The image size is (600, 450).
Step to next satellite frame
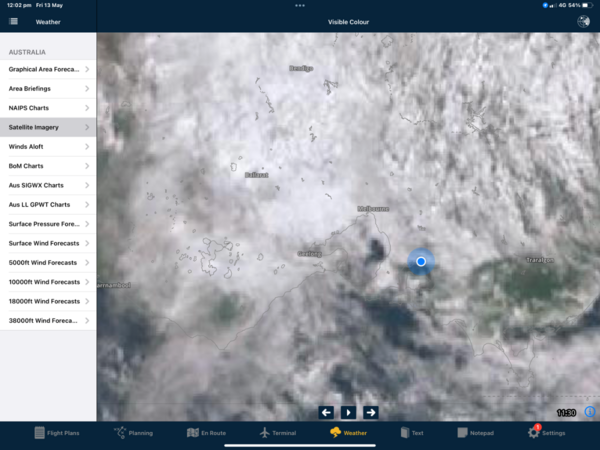(x=370, y=412)
